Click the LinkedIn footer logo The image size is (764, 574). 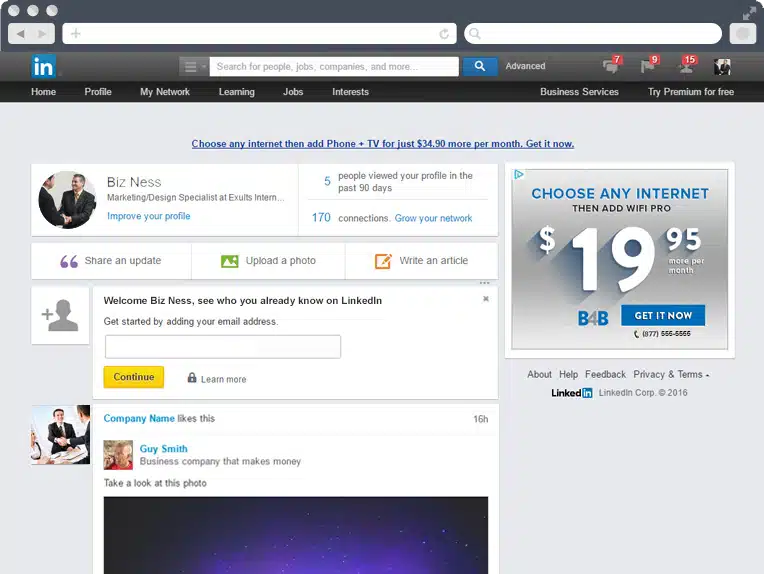point(572,393)
